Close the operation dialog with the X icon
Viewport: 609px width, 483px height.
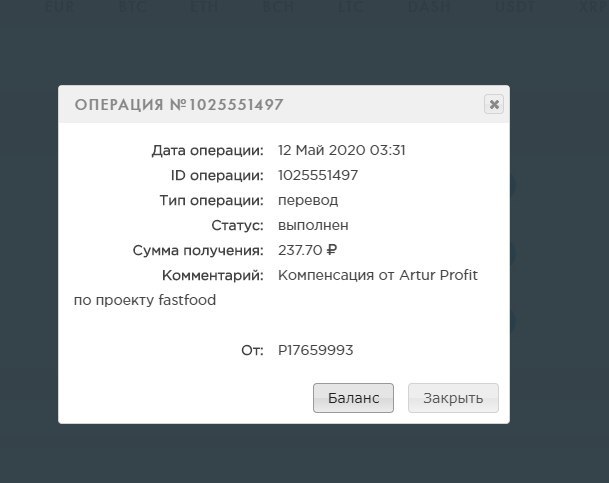[494, 104]
